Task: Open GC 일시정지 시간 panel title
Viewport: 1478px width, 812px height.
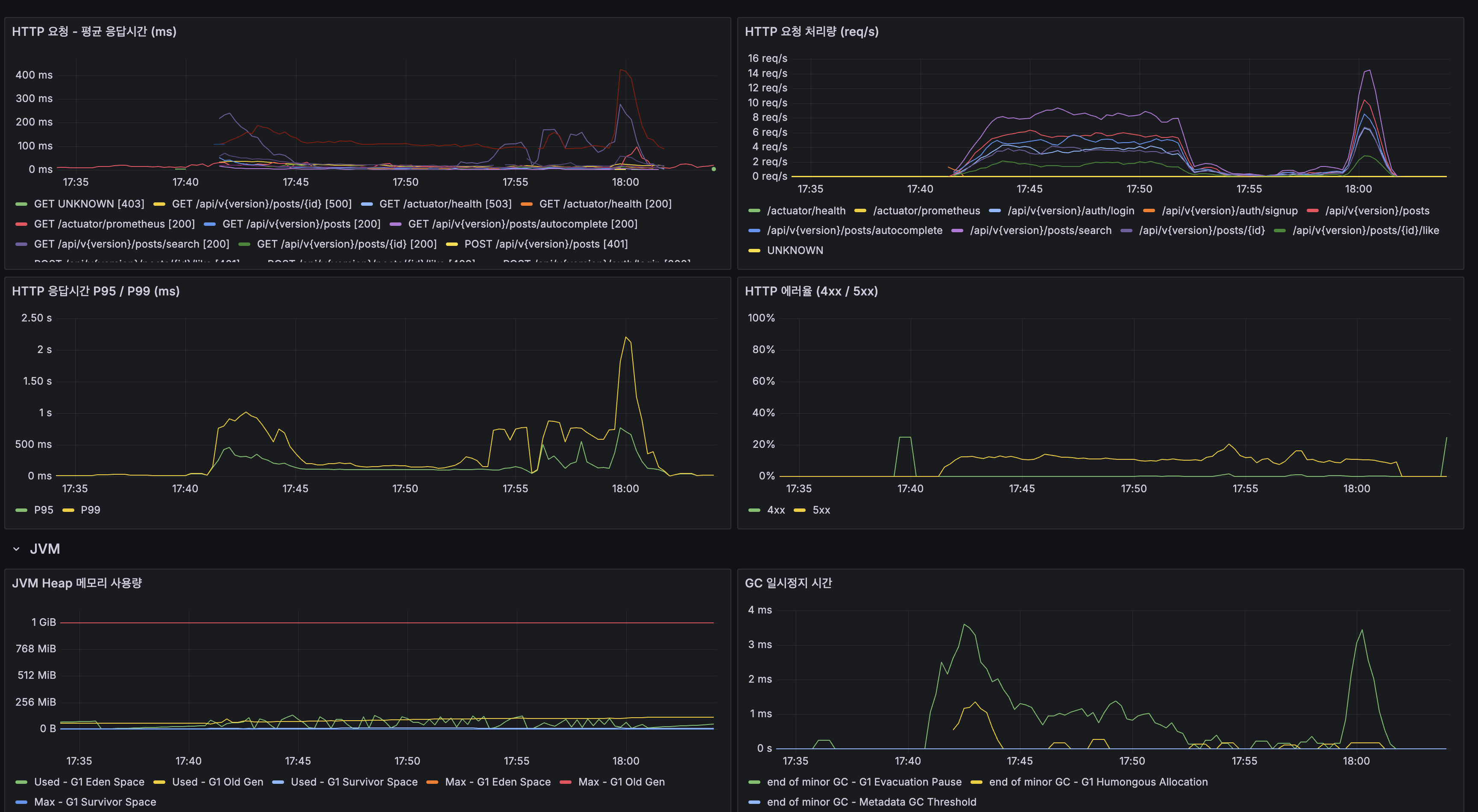Action: tap(789, 583)
